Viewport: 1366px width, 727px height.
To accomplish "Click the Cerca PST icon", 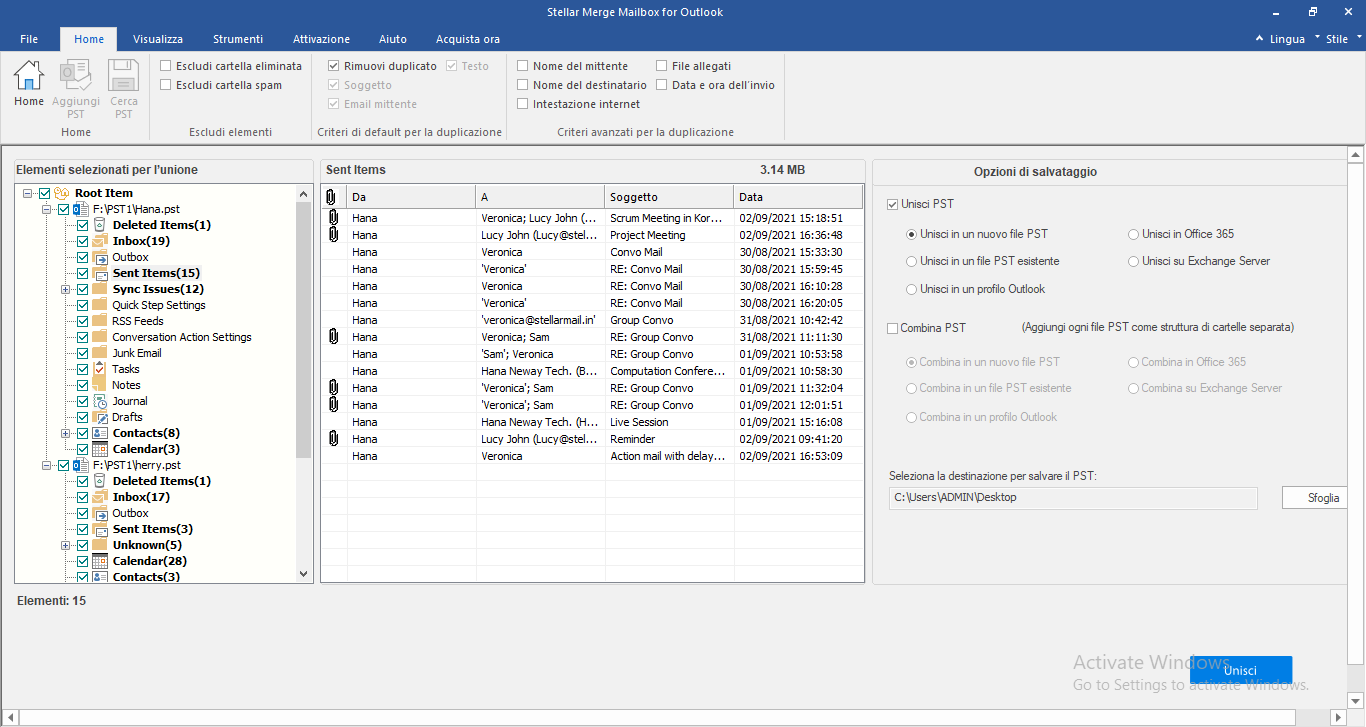I will (x=124, y=76).
